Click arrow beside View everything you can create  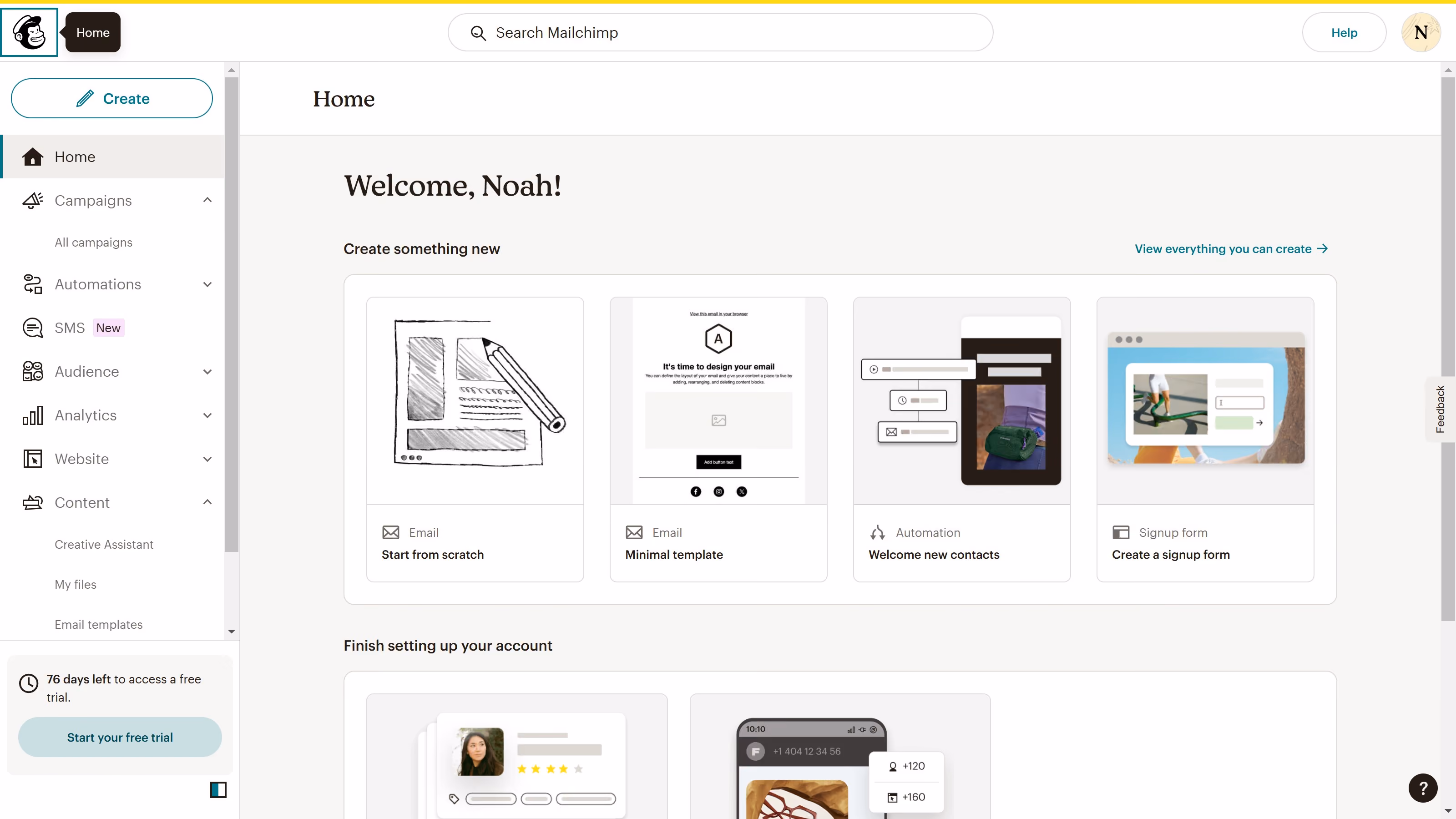(x=1322, y=249)
